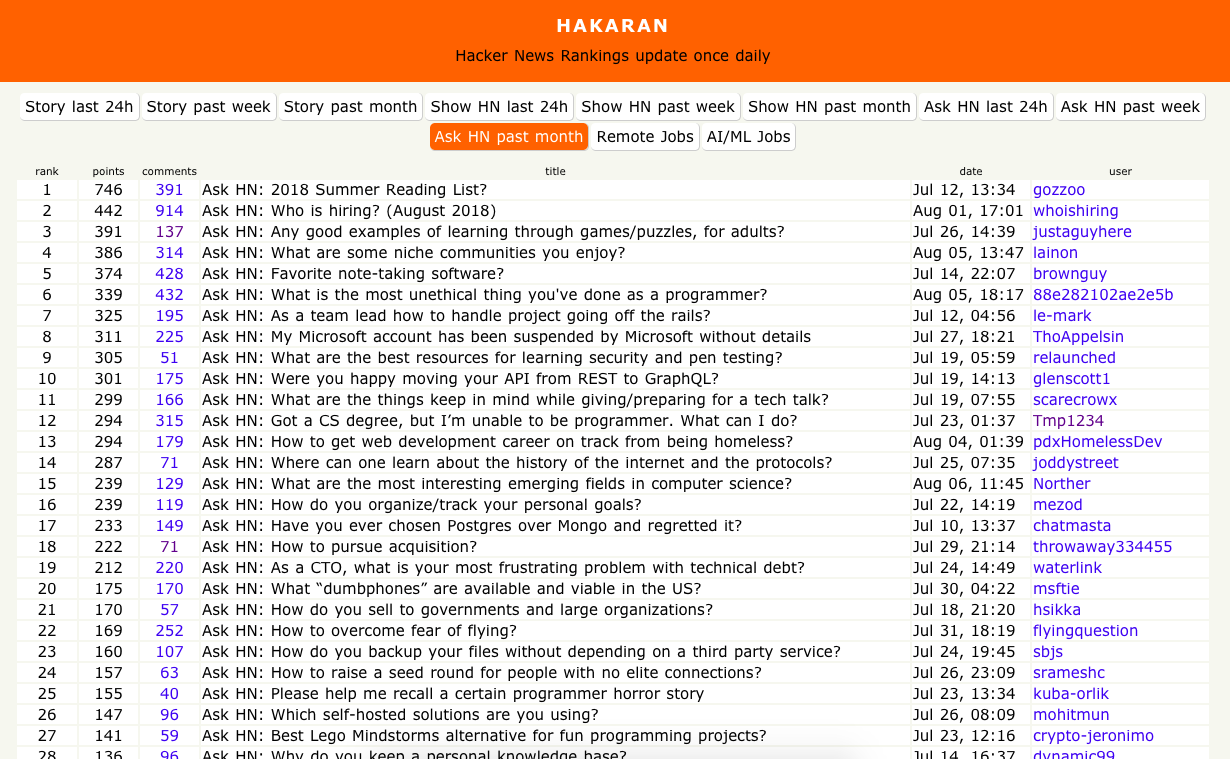Click the HAKARAN site title
Viewport: 1230px width, 759px height.
click(x=612, y=26)
